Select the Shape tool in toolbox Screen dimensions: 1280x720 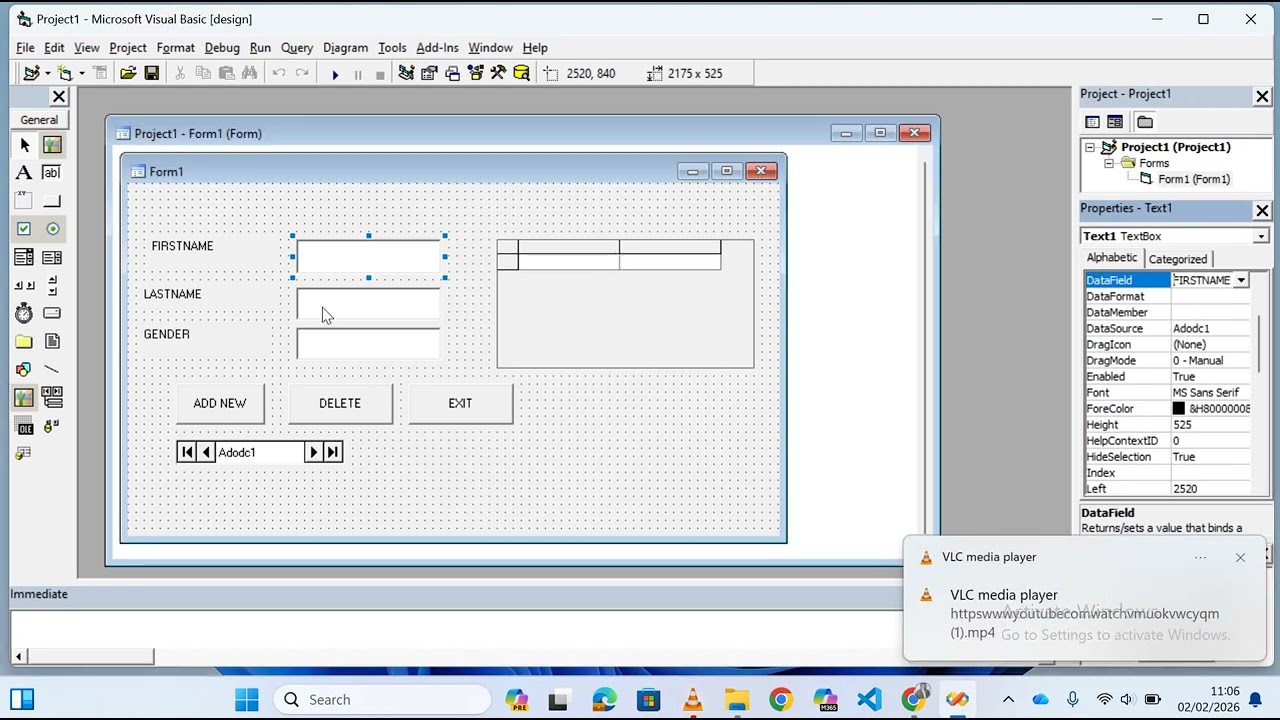24,369
